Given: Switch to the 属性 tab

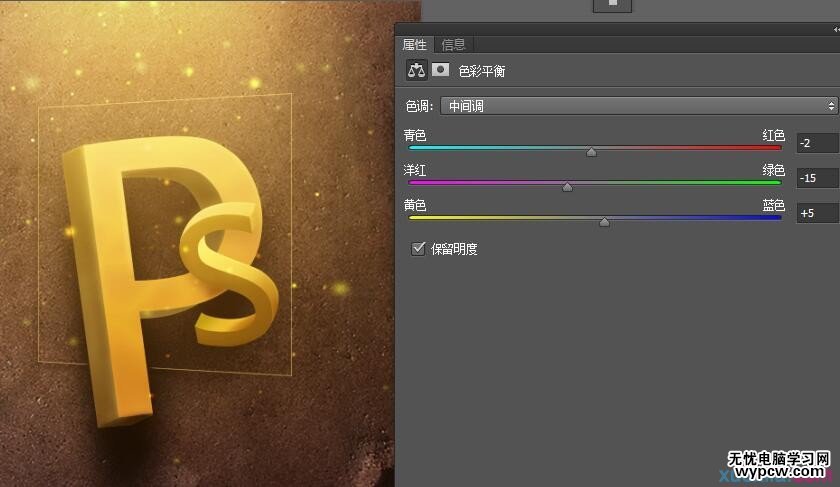Looking at the screenshot, I should click(414, 44).
